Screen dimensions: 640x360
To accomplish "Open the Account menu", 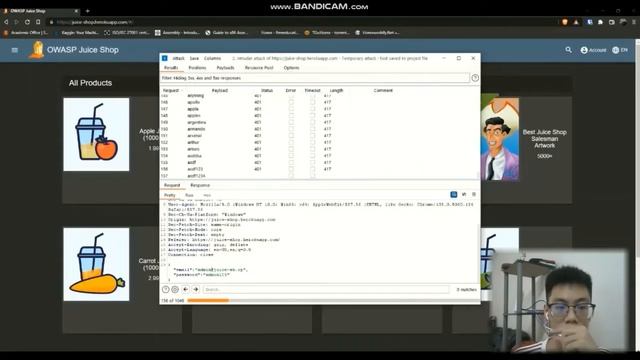I will [x=593, y=50].
